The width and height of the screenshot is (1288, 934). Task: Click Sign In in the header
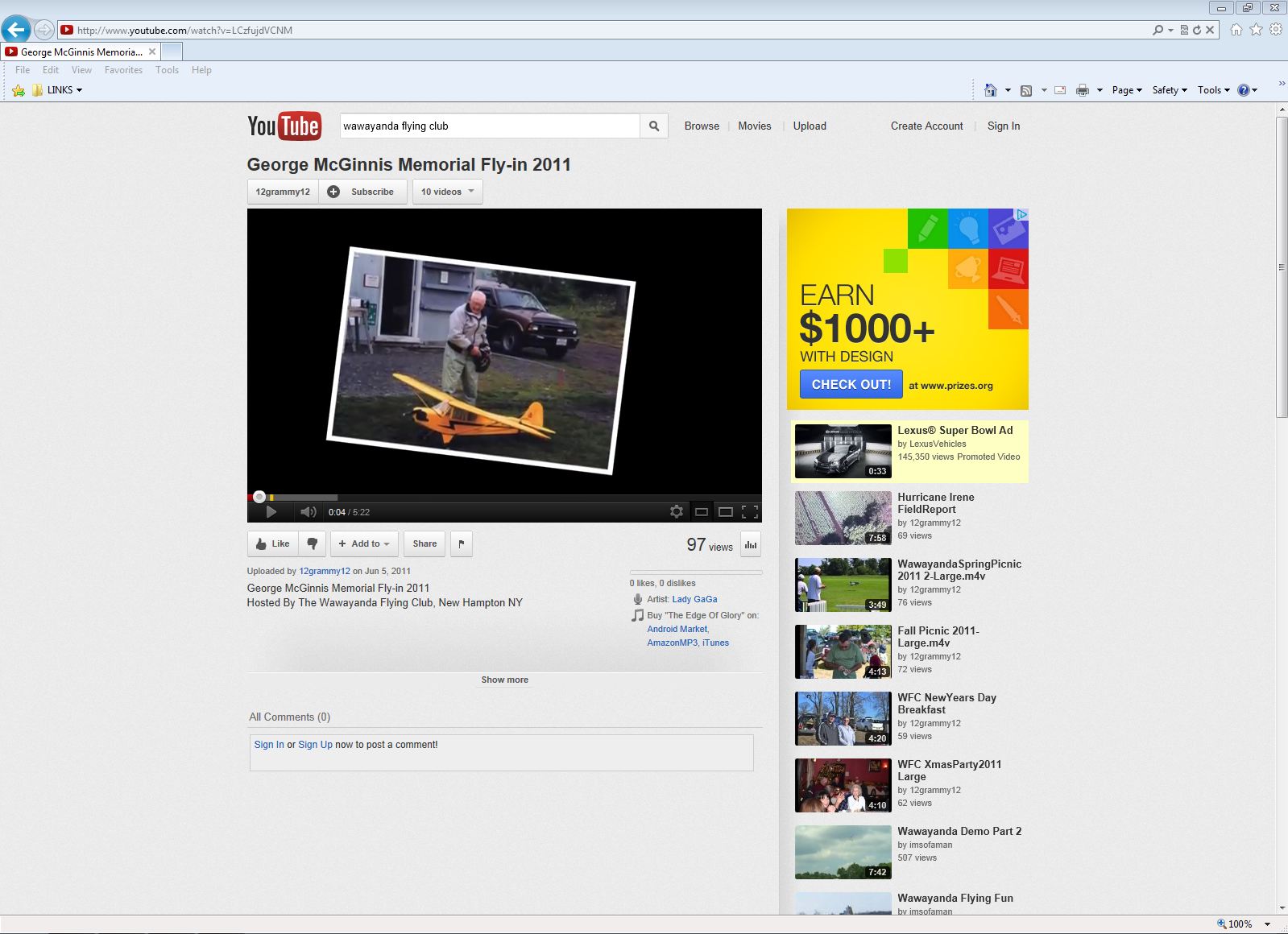coord(1004,126)
